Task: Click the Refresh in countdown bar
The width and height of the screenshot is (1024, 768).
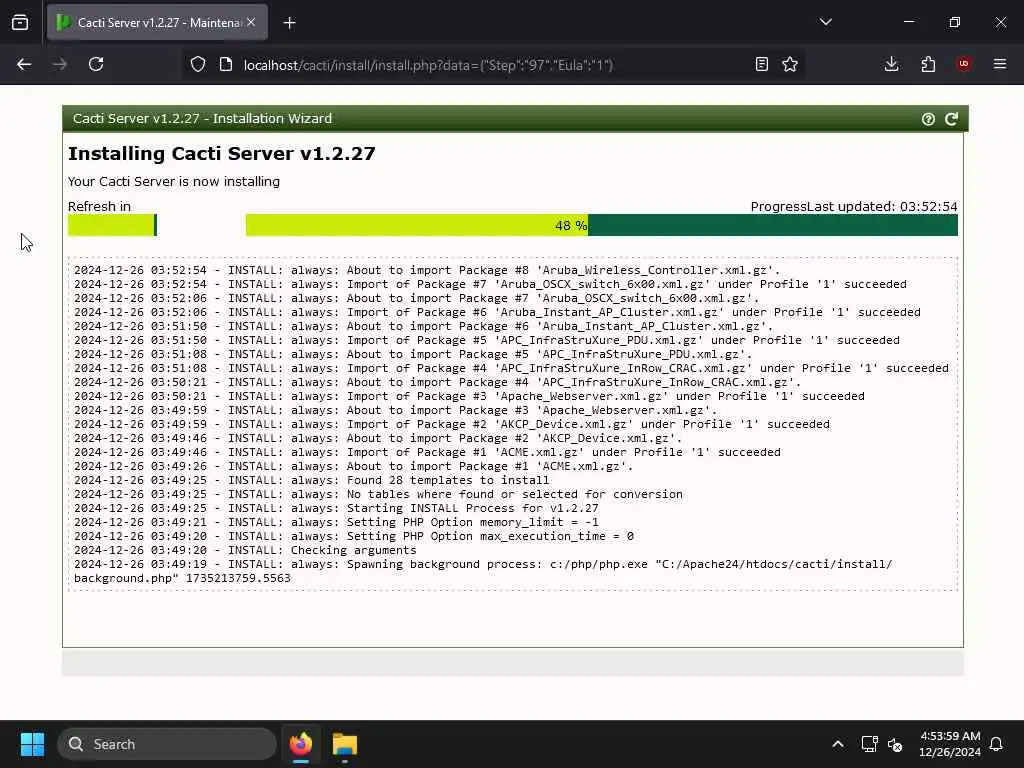Action: tap(112, 225)
